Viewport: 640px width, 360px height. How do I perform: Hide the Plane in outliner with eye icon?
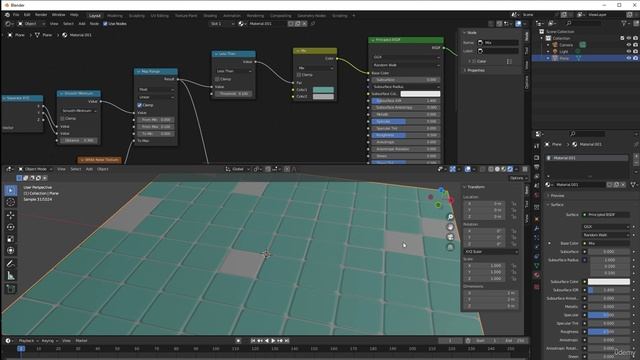pos(629,58)
